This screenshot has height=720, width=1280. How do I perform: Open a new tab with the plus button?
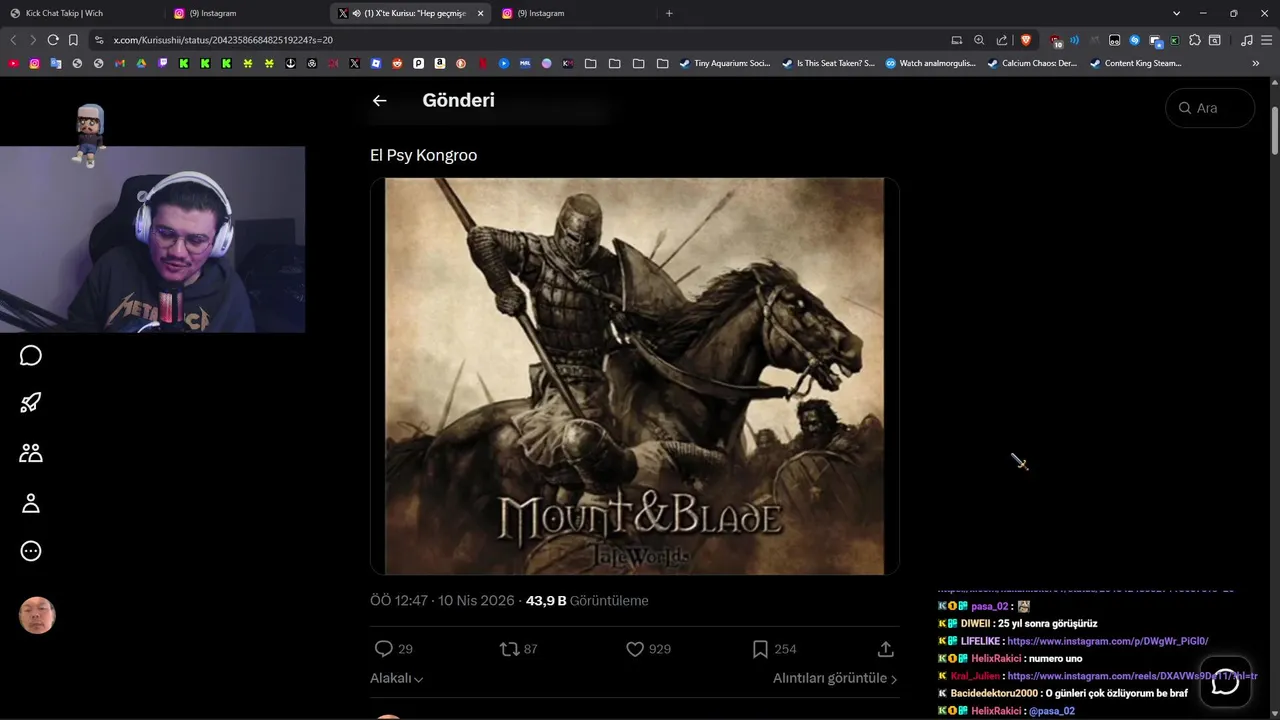click(x=669, y=13)
